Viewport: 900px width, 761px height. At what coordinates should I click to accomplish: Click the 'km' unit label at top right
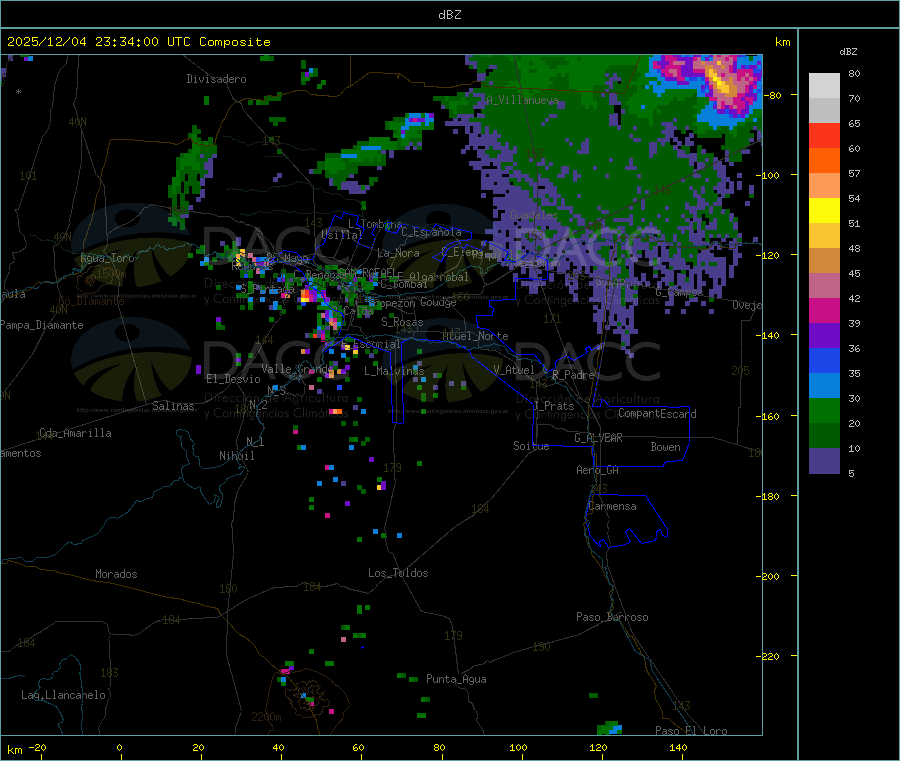point(782,42)
